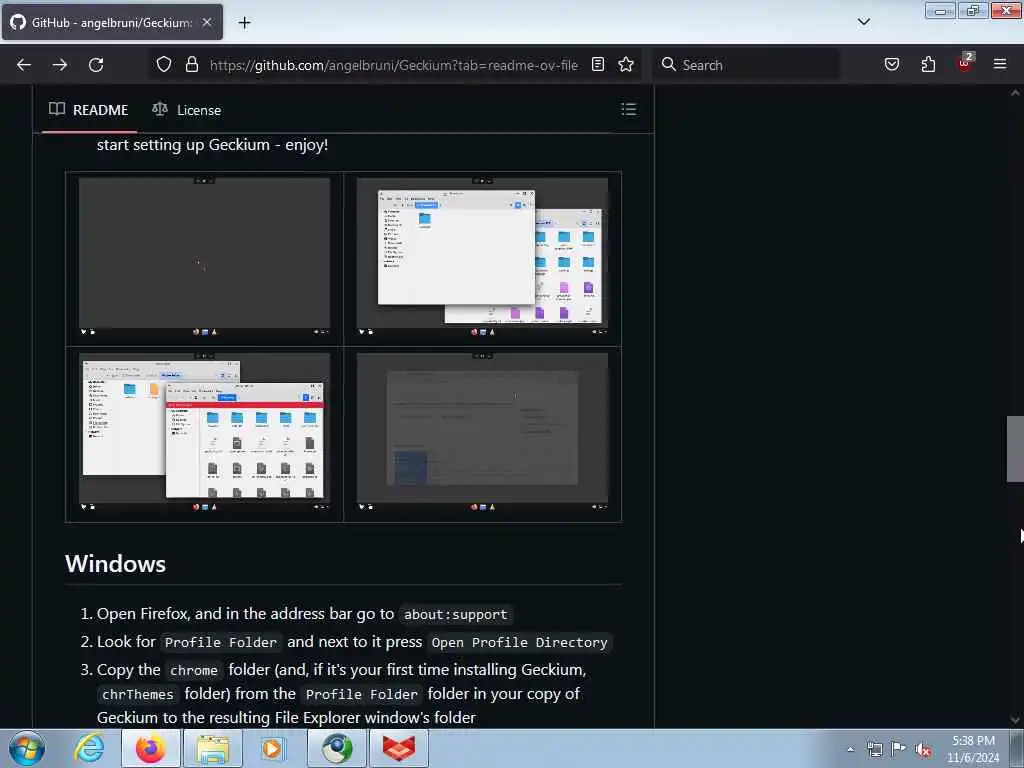Open uBlock Origin extension icon
The image size is (1024, 768).
click(965, 63)
